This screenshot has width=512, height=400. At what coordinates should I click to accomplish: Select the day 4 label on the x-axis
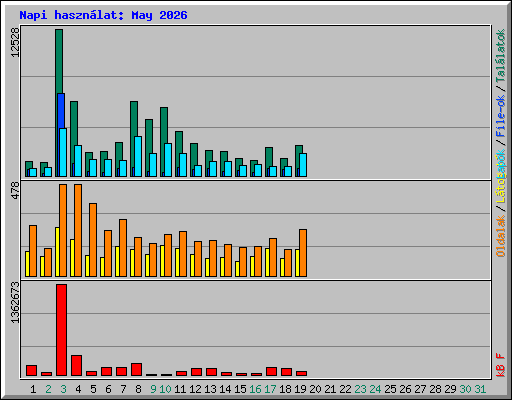point(78,389)
